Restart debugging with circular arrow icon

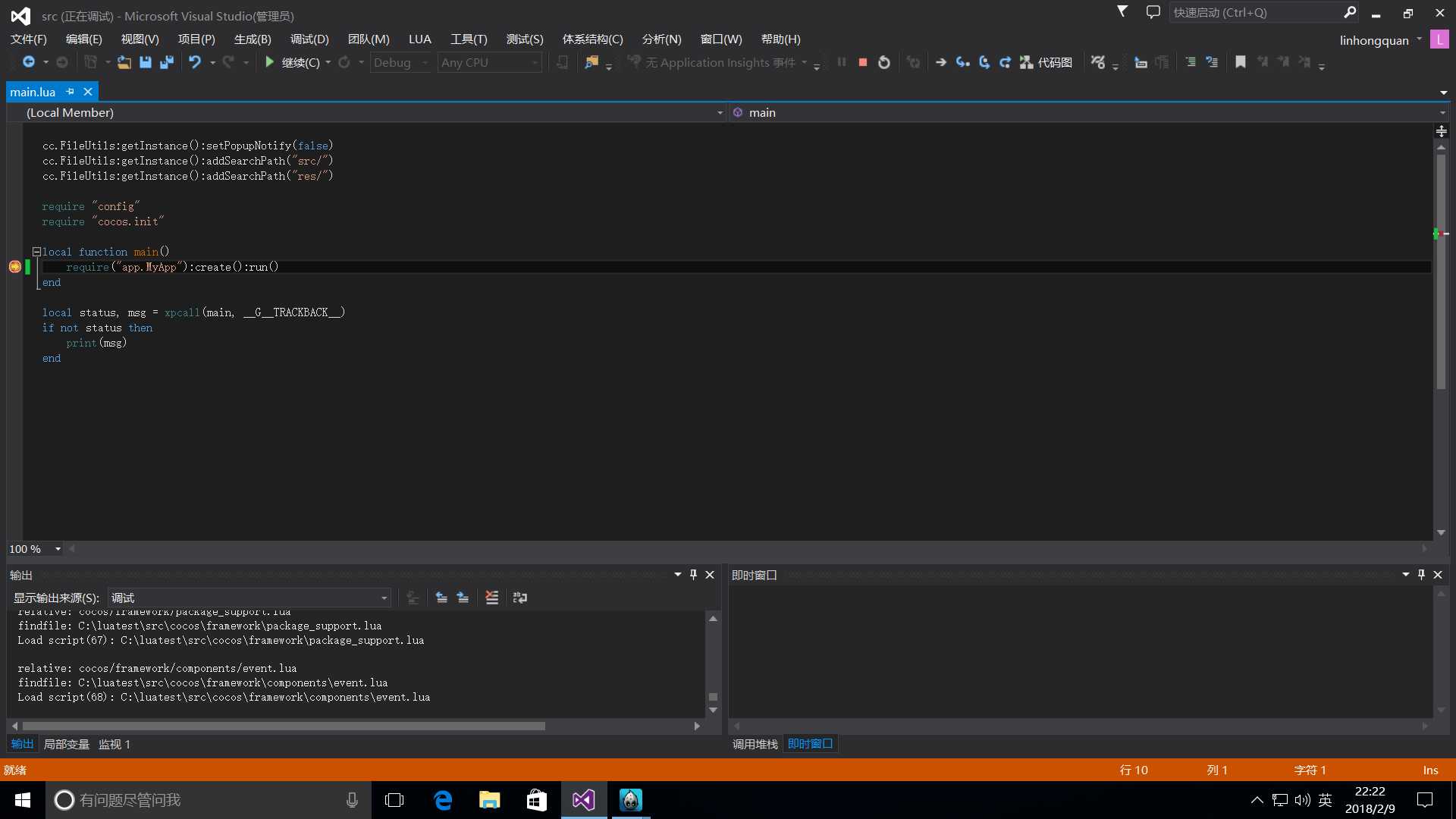(x=883, y=62)
